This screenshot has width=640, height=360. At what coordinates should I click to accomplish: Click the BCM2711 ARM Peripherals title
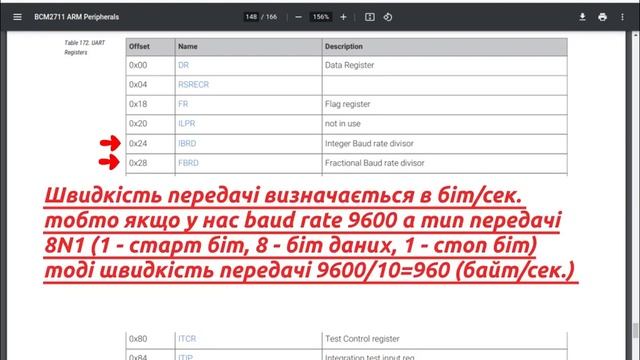point(76,17)
